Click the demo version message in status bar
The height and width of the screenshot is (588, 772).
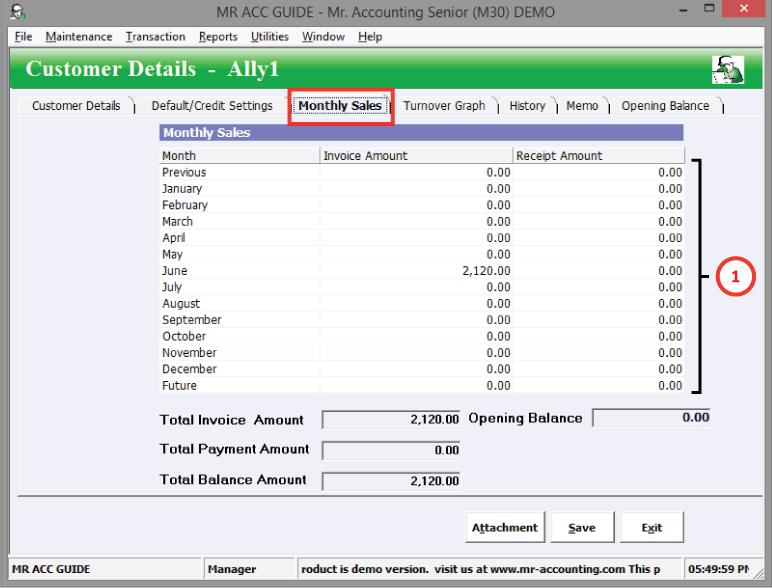[x=489, y=569]
